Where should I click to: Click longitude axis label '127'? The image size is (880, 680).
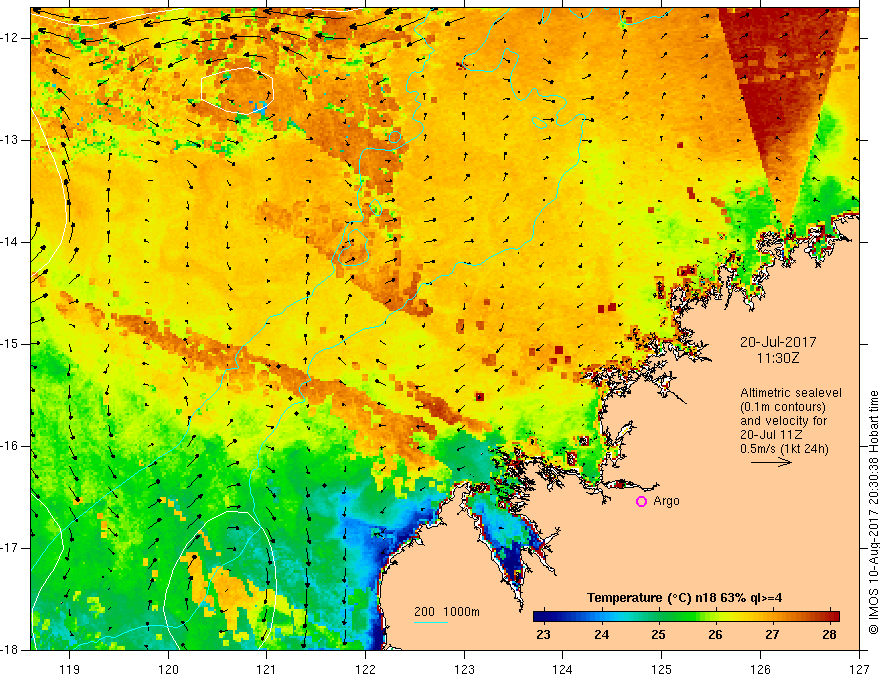pyautogui.click(x=859, y=669)
